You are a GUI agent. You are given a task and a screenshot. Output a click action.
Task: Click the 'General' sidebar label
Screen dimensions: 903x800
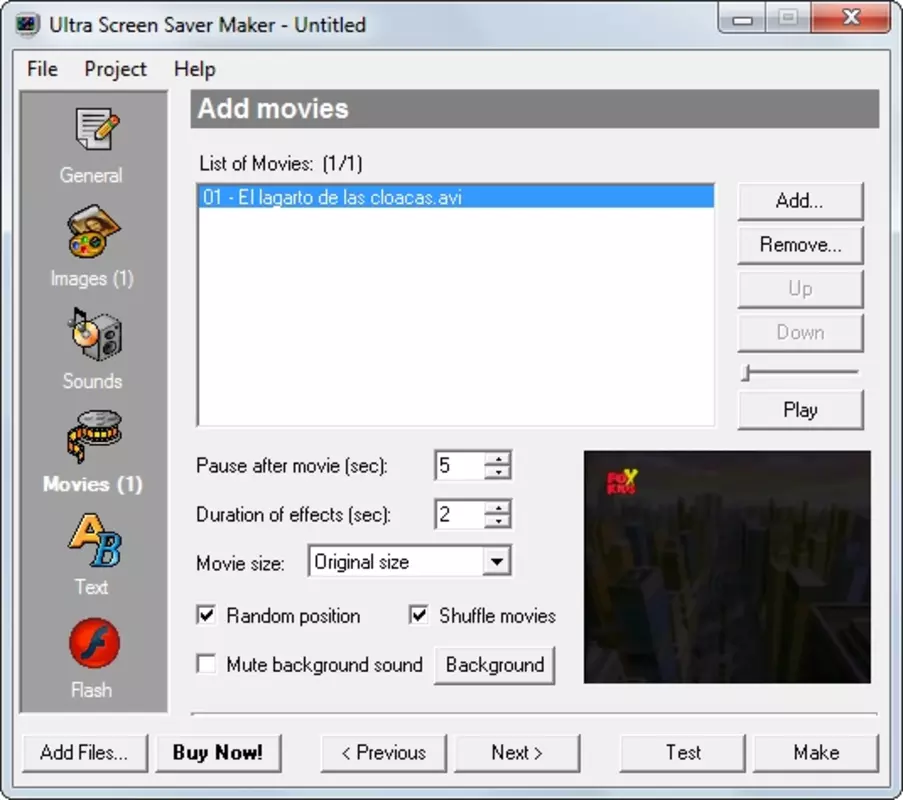click(91, 175)
